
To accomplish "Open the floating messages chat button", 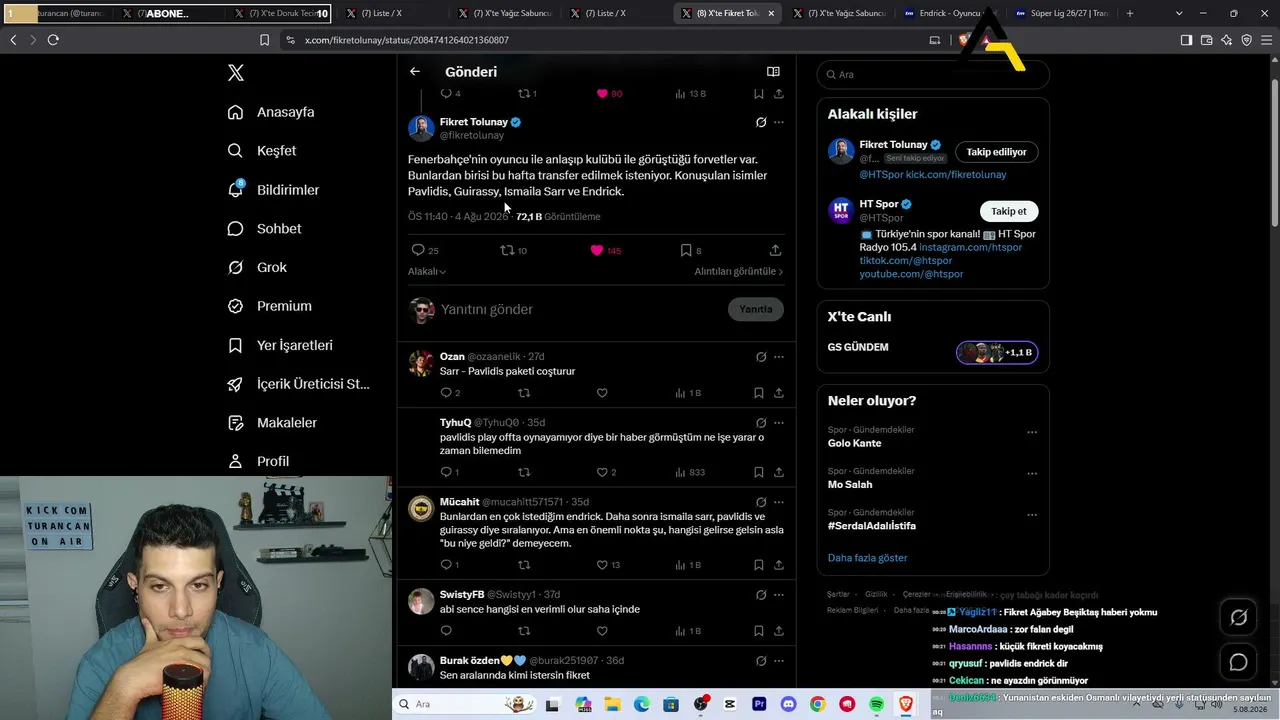I will point(1238,662).
